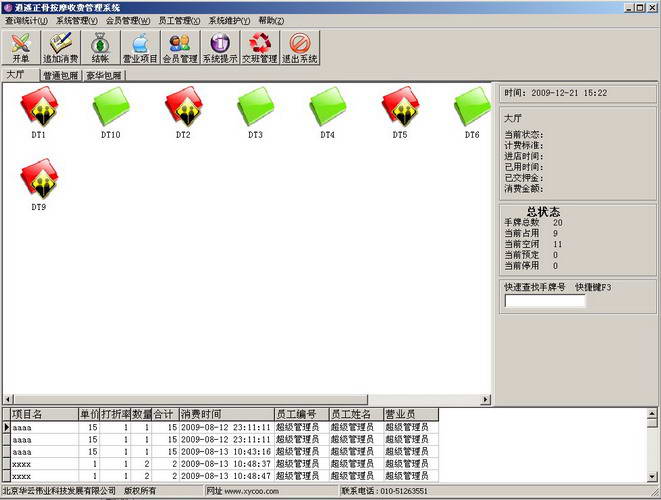Click 退出系统 exit icon
Screen dimensions: 661x500
pyautogui.click(x=300, y=48)
